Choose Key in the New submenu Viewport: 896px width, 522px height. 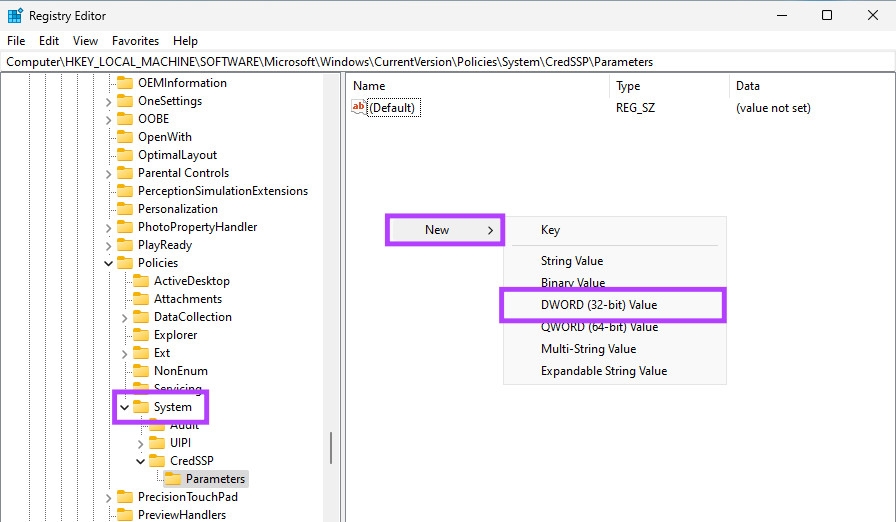(615, 230)
